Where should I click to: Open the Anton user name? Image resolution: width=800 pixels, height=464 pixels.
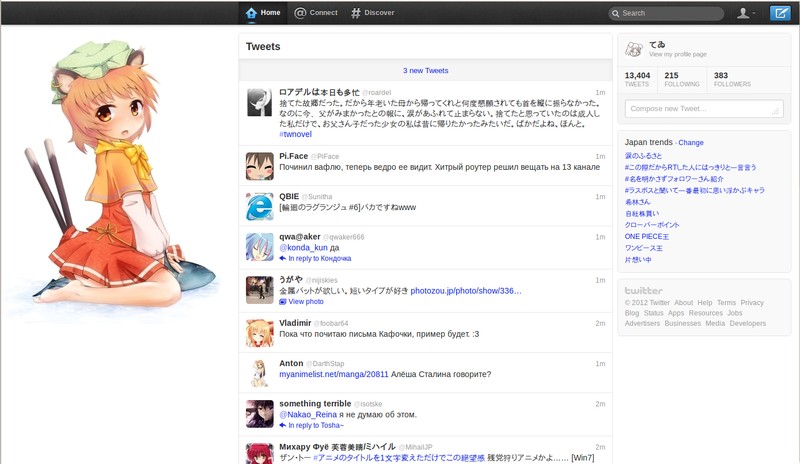coord(291,363)
